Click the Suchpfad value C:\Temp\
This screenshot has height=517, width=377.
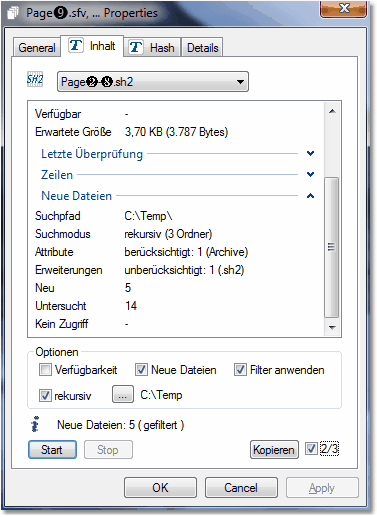(x=148, y=216)
